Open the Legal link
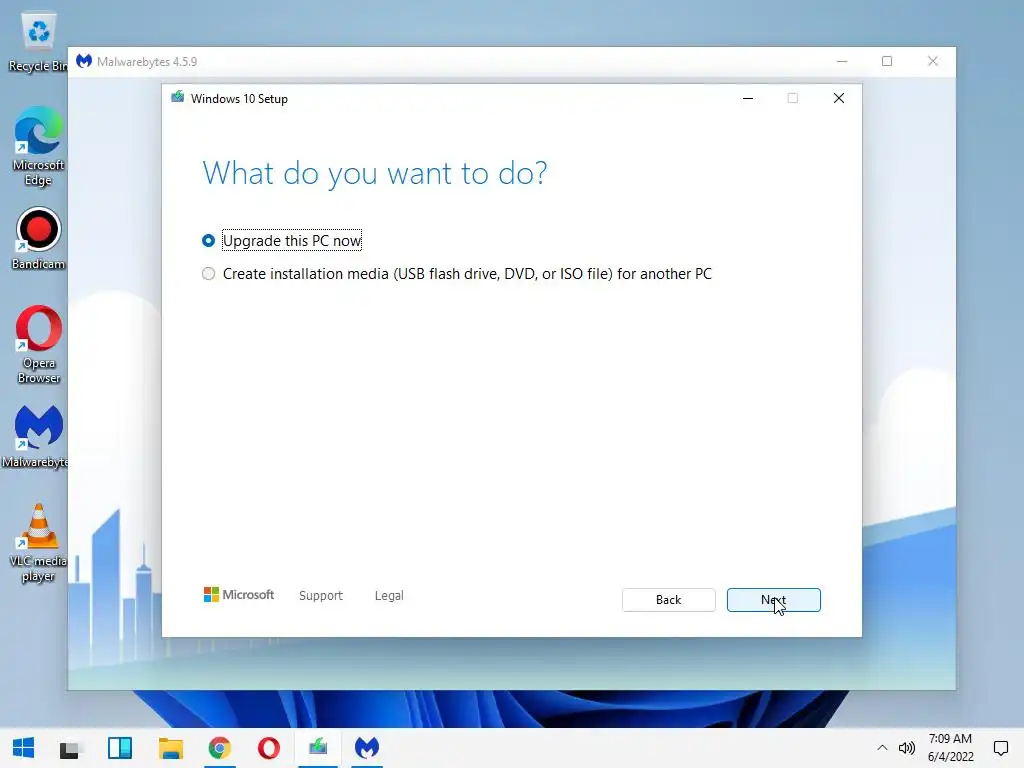 389,596
